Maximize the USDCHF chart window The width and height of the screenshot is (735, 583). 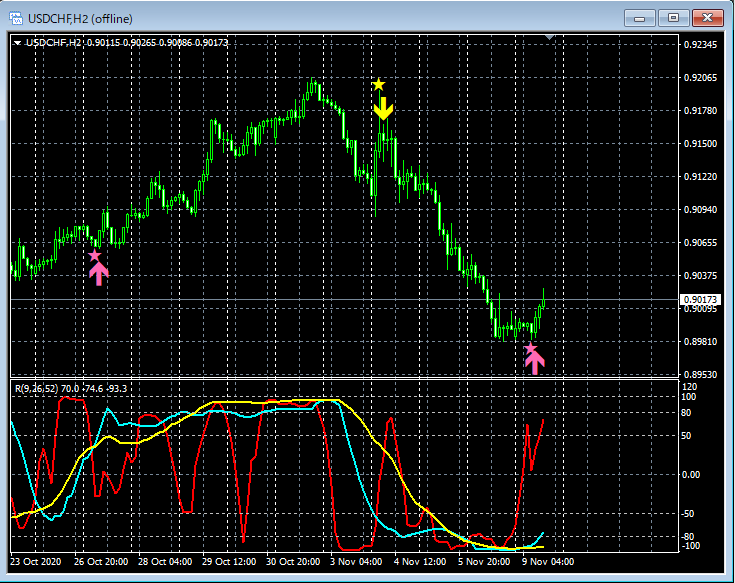coord(673,18)
